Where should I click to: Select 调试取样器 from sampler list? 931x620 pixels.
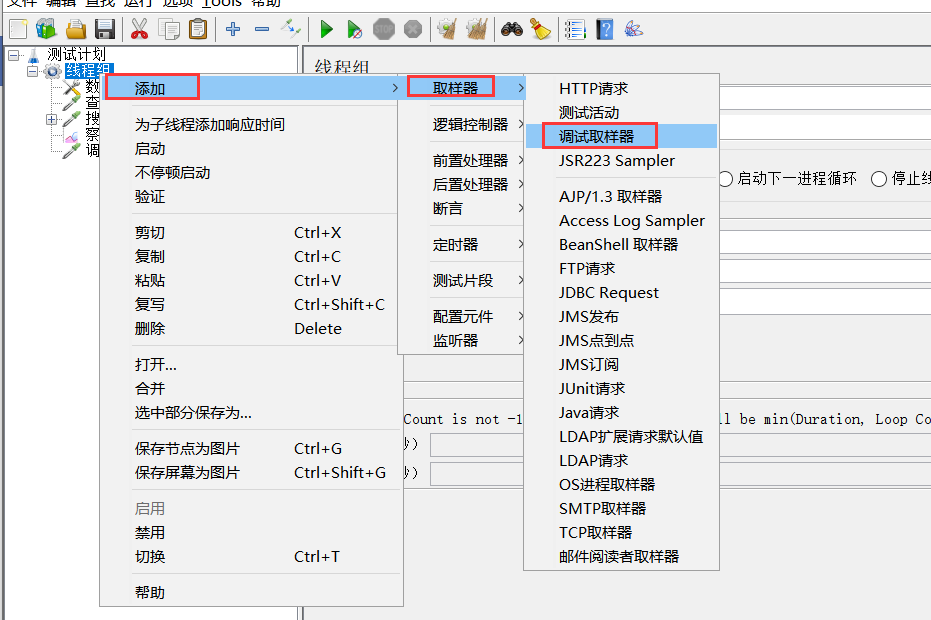click(621, 136)
